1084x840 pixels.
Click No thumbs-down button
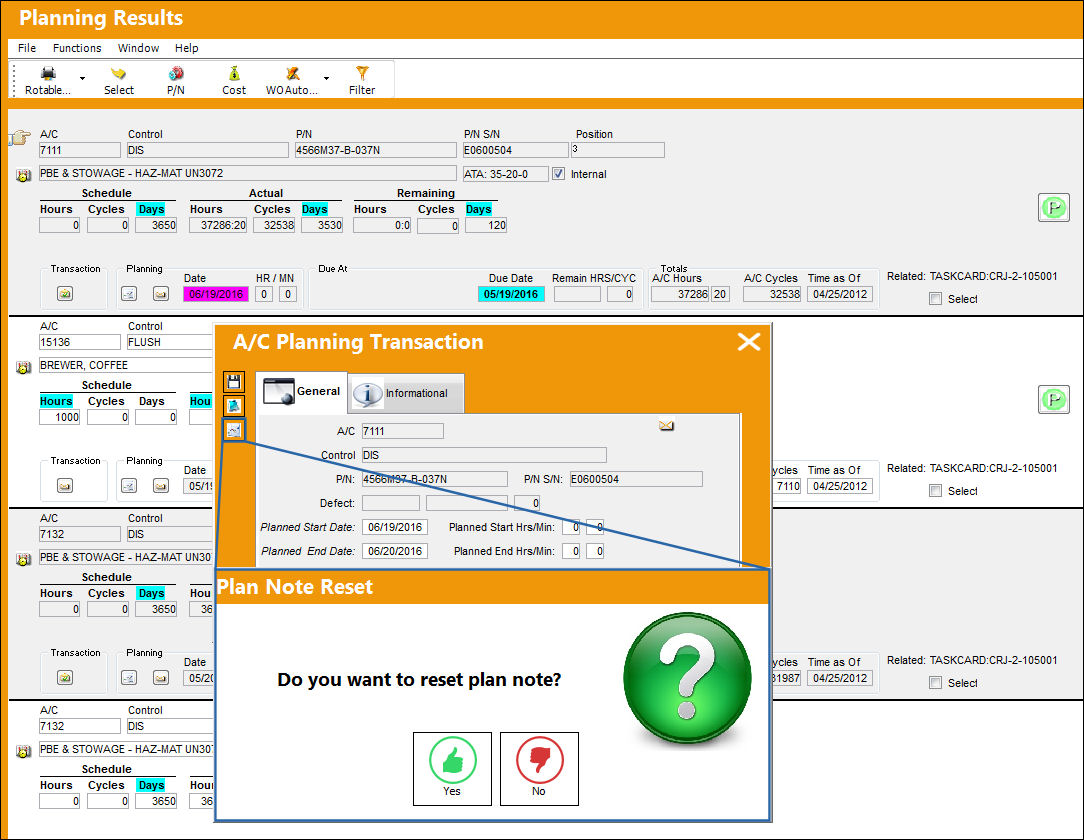point(539,769)
